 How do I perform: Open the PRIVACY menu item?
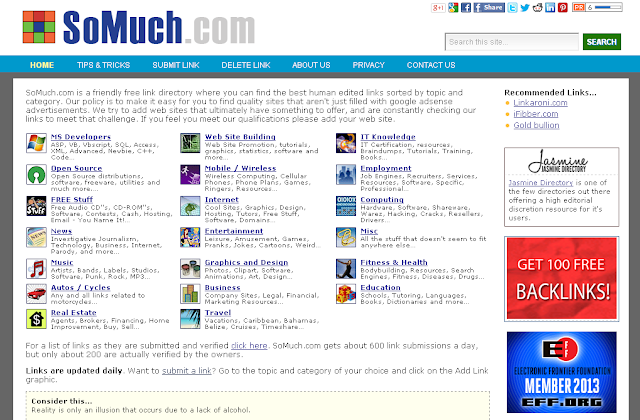pyautogui.click(x=369, y=65)
